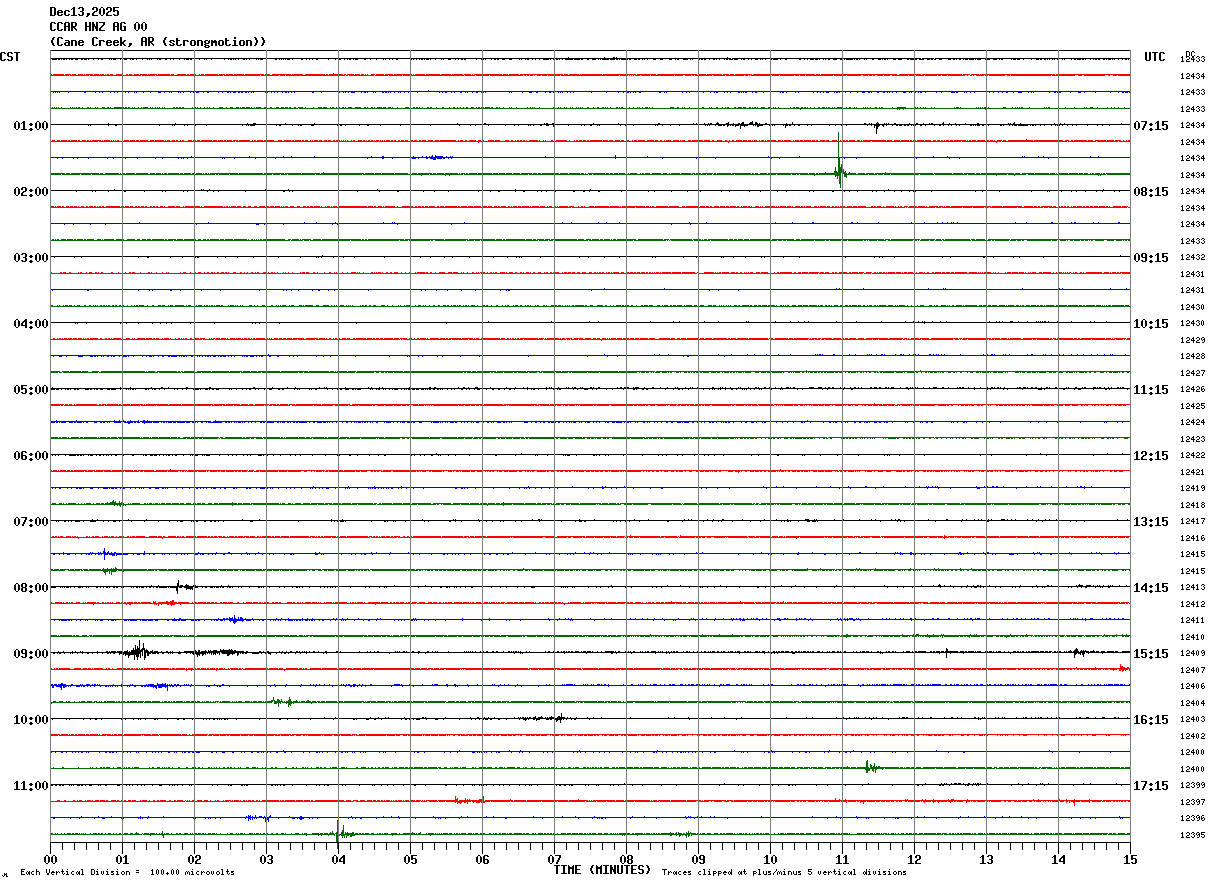Click the black seismic burst on the 09:00 trace

[137, 652]
